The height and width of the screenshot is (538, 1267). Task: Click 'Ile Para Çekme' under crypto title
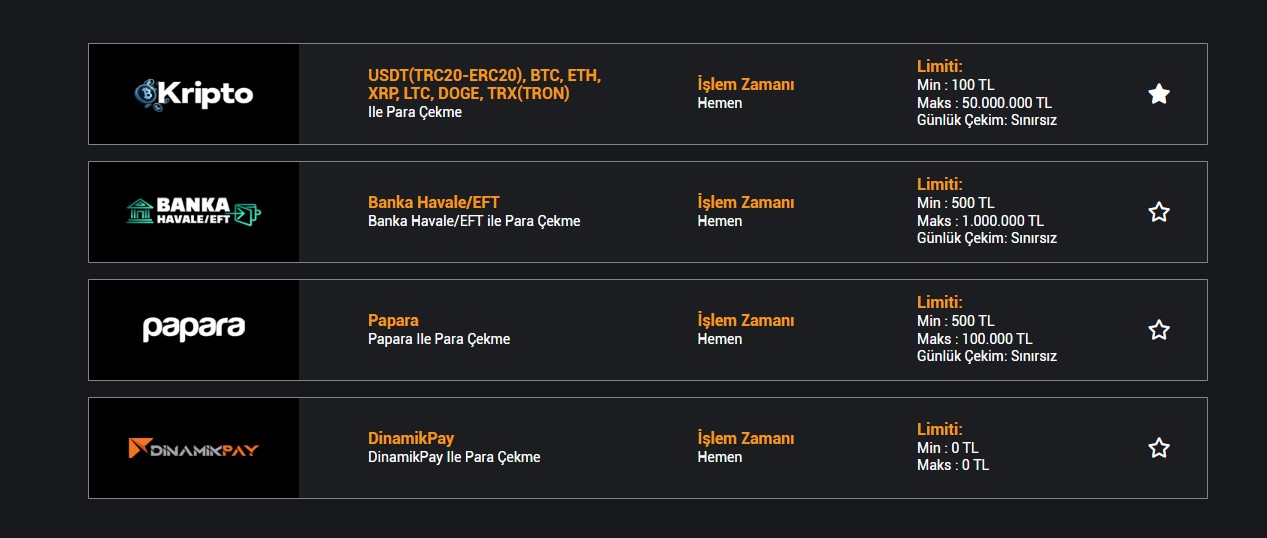click(415, 112)
